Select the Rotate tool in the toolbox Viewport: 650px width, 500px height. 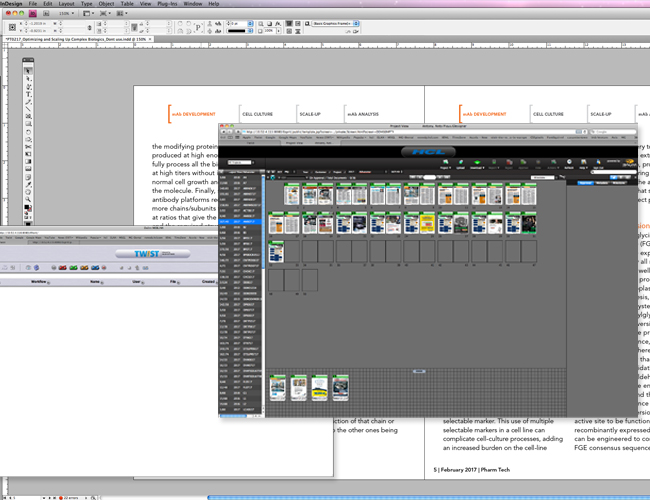click(x=28, y=132)
